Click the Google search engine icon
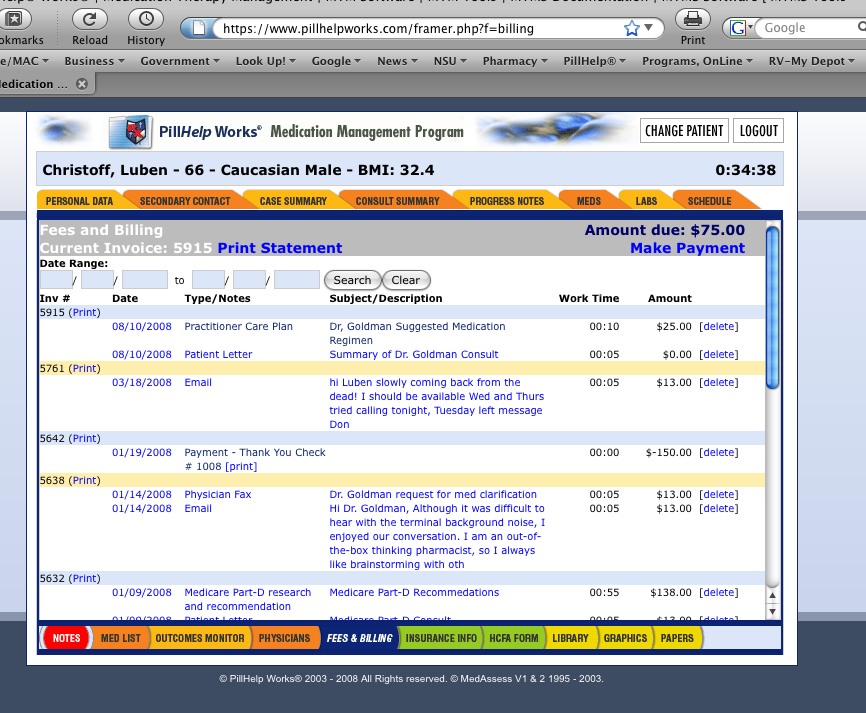 pyautogui.click(x=738, y=29)
